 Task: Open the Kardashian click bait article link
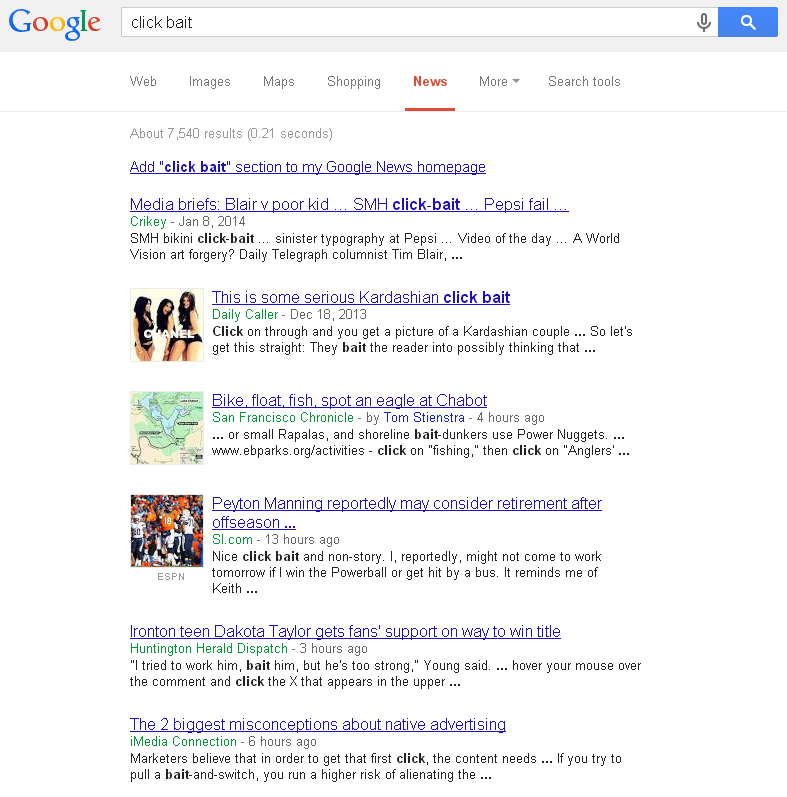360,297
